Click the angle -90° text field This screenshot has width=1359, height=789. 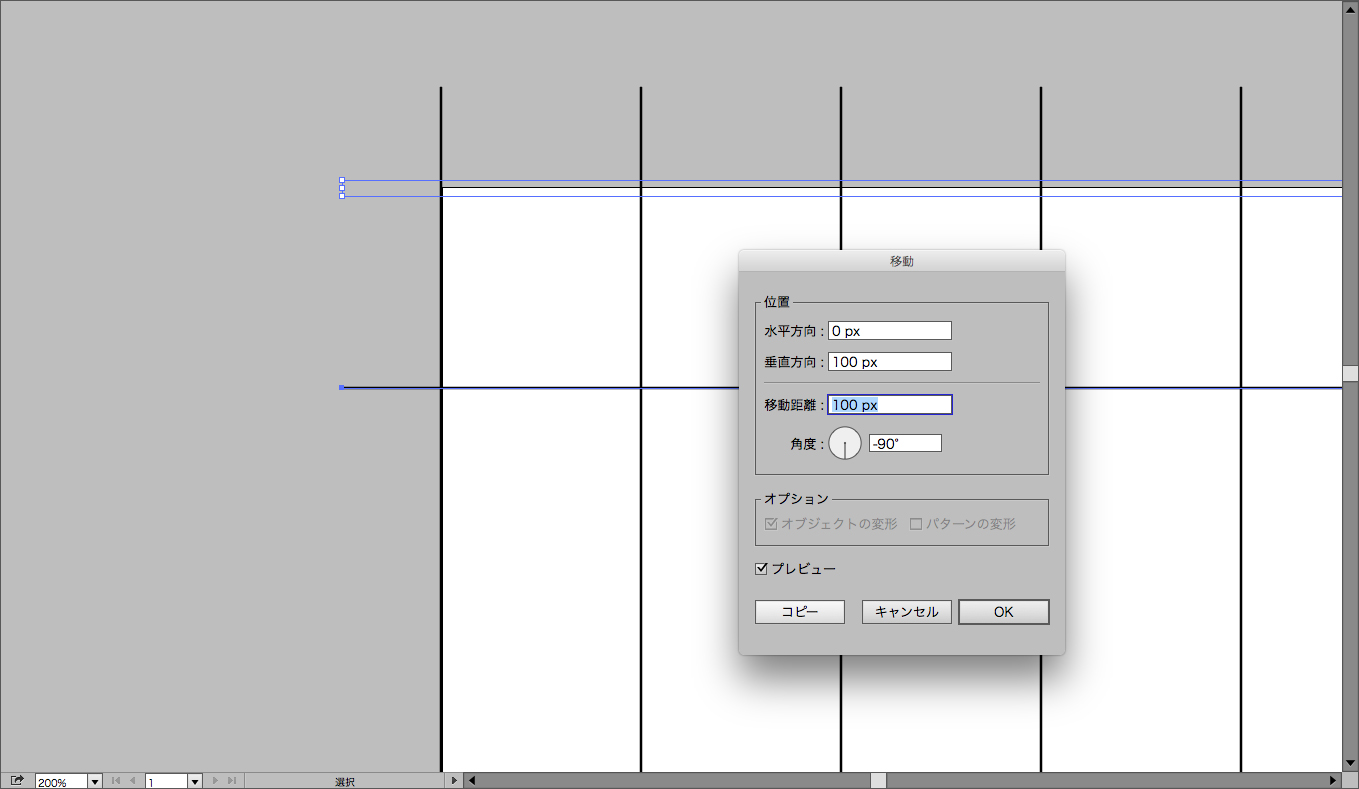click(x=904, y=443)
